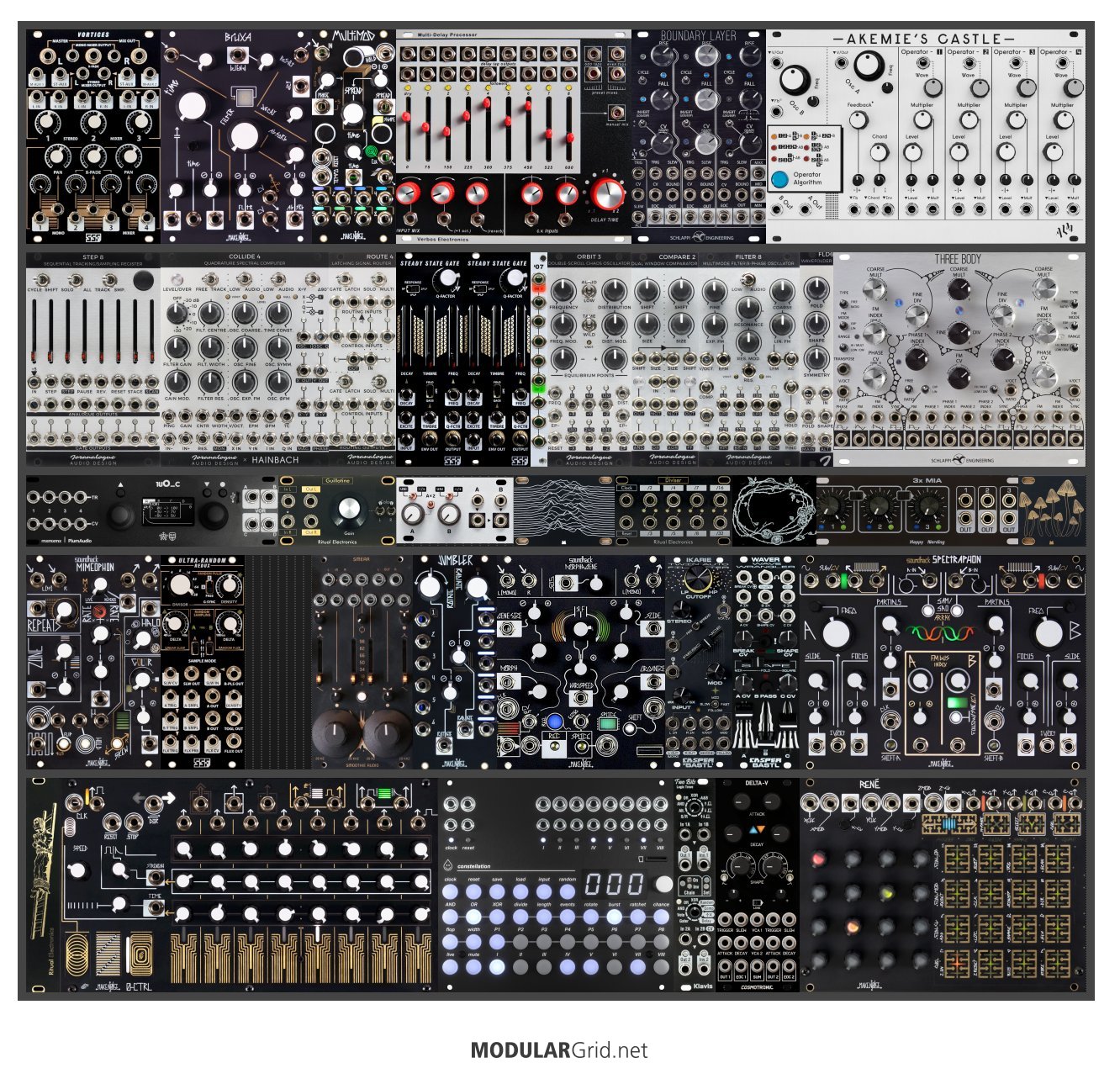Click the SSF logo on Vortices
Screen dimensions: 1120x1068
[x=92, y=238]
